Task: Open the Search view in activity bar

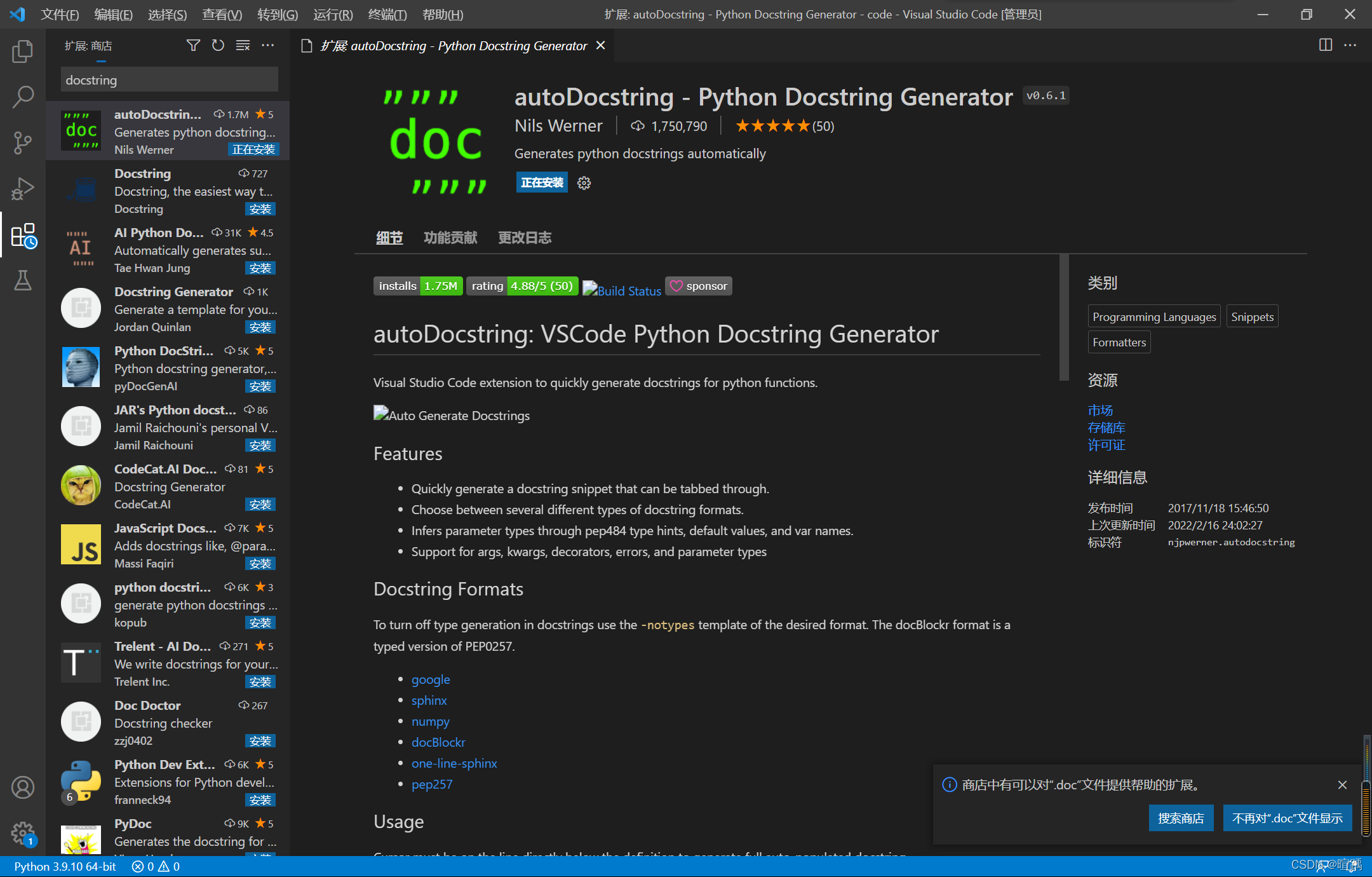Action: 23,97
